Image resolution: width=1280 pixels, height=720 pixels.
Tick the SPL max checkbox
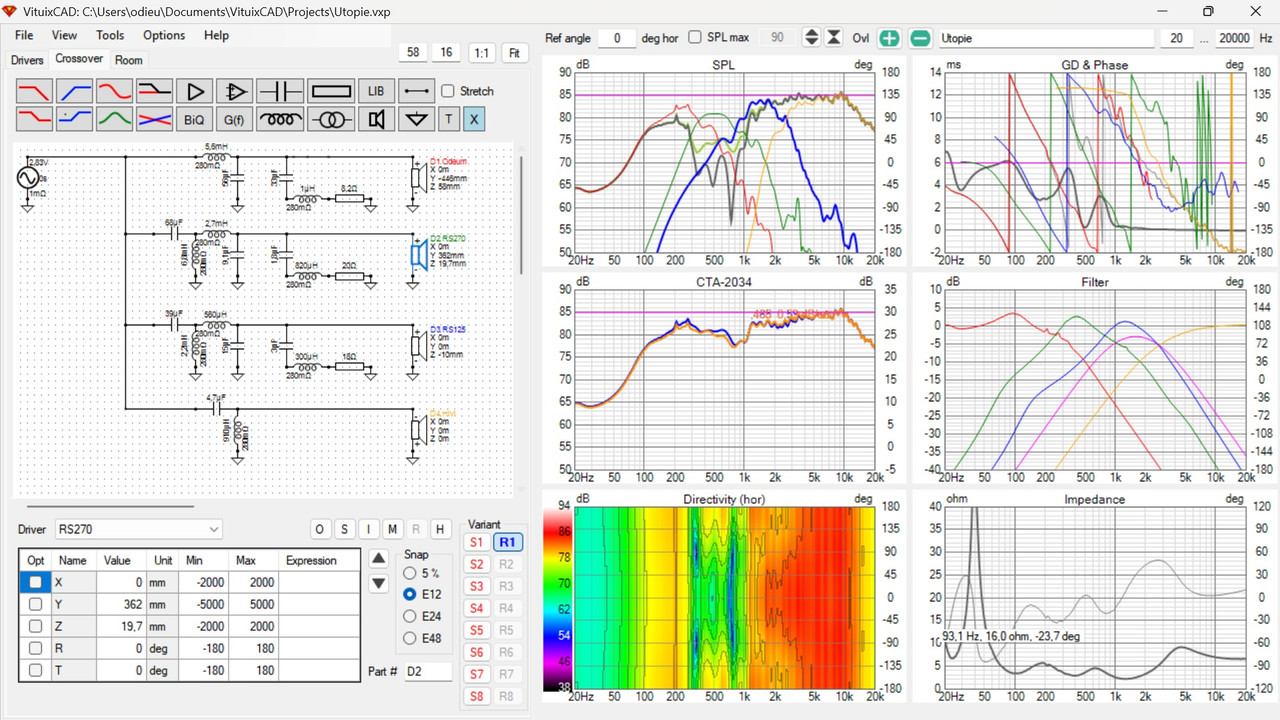695,38
